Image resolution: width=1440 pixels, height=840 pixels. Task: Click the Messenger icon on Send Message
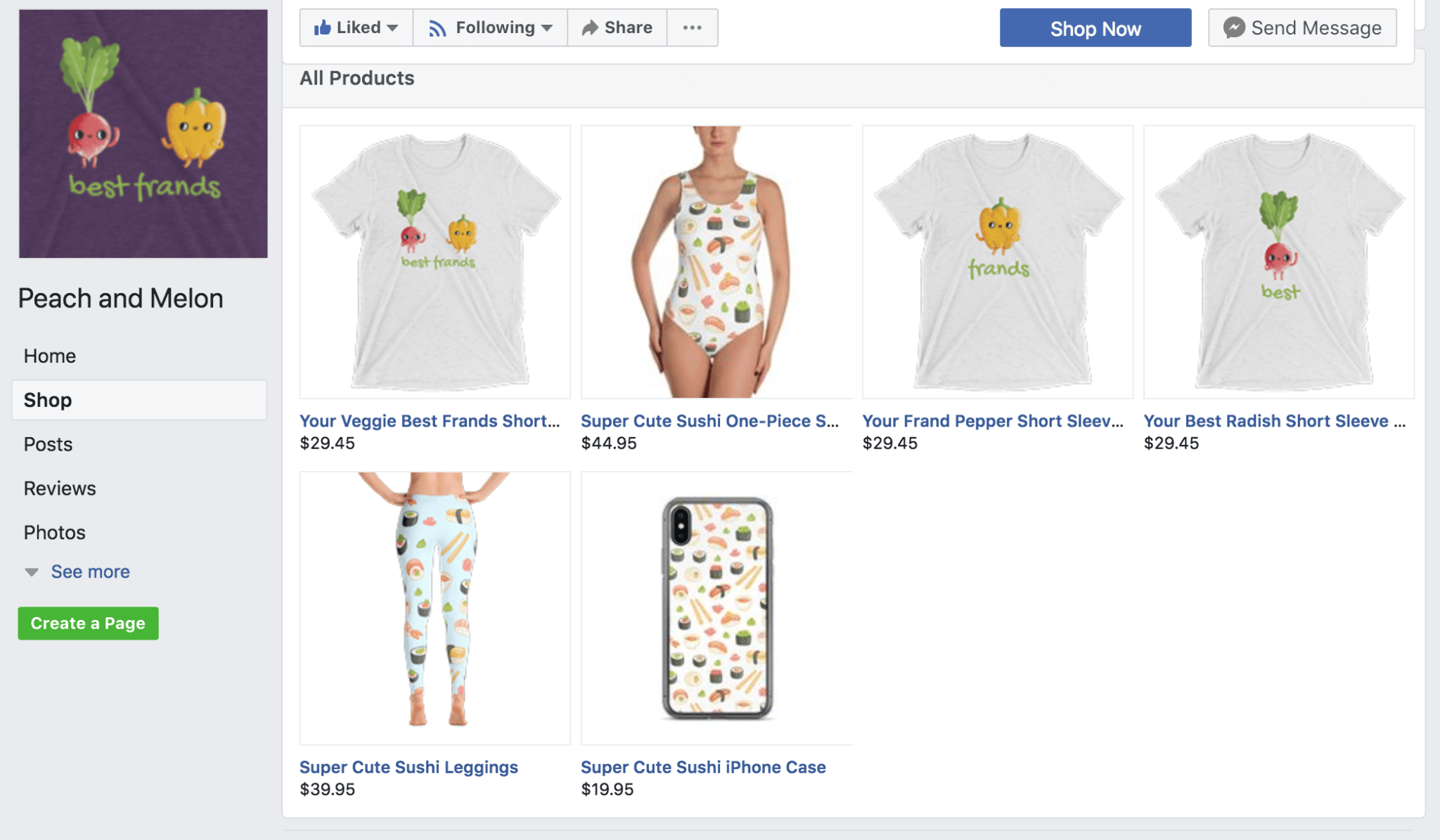[1235, 27]
